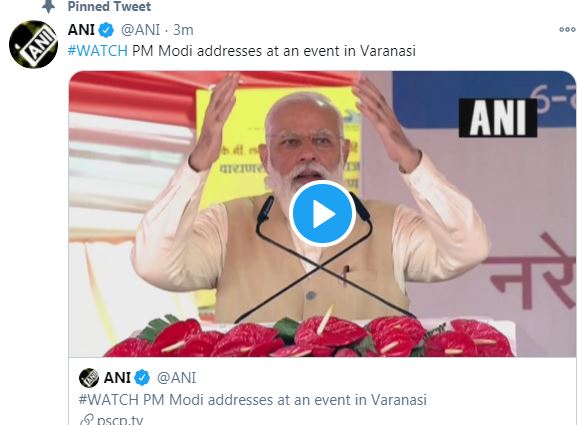This screenshot has width=585, height=425.
Task: Open the pscp.tv link
Action: 120,419
